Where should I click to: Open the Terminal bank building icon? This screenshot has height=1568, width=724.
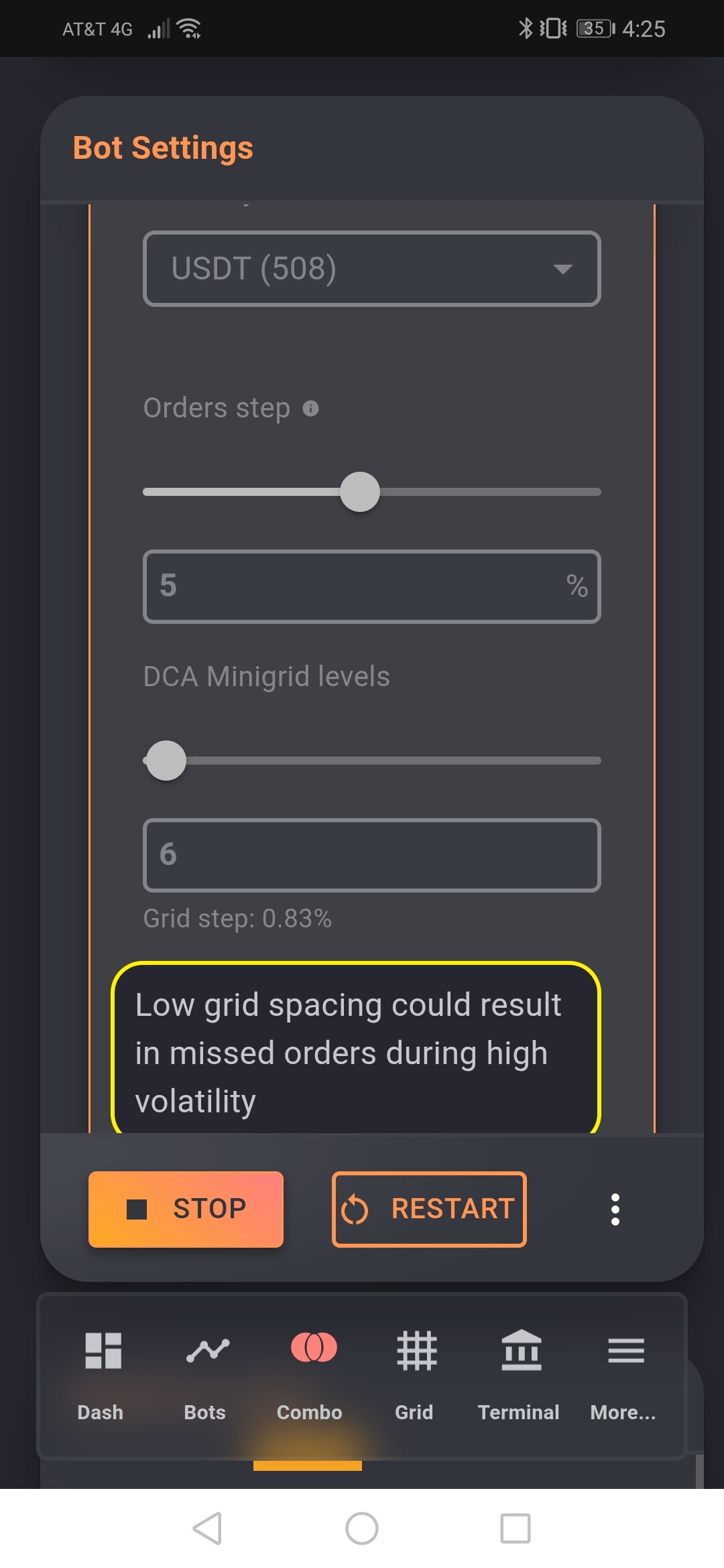(x=521, y=1350)
